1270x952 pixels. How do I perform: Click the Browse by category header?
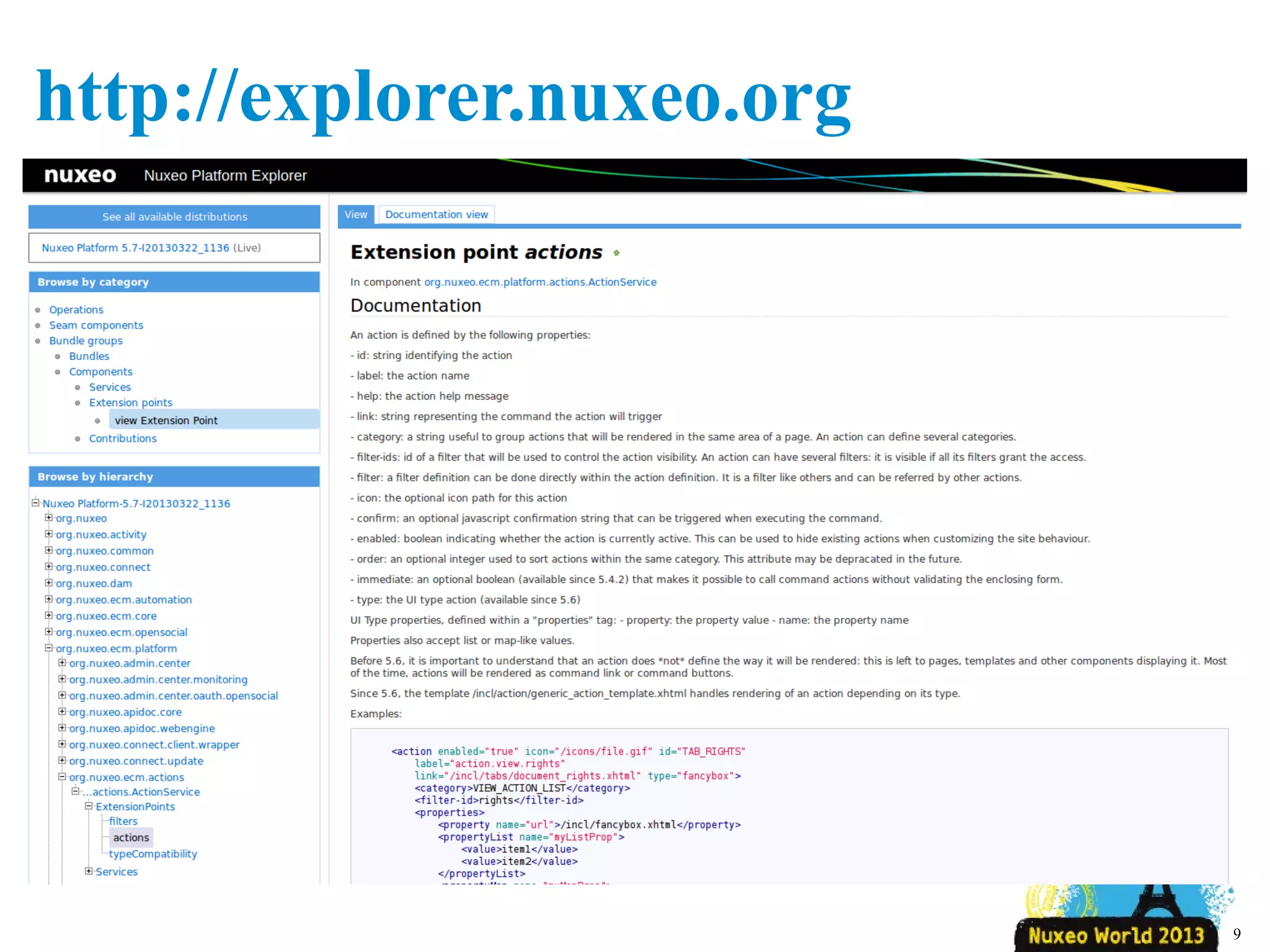[x=174, y=282]
